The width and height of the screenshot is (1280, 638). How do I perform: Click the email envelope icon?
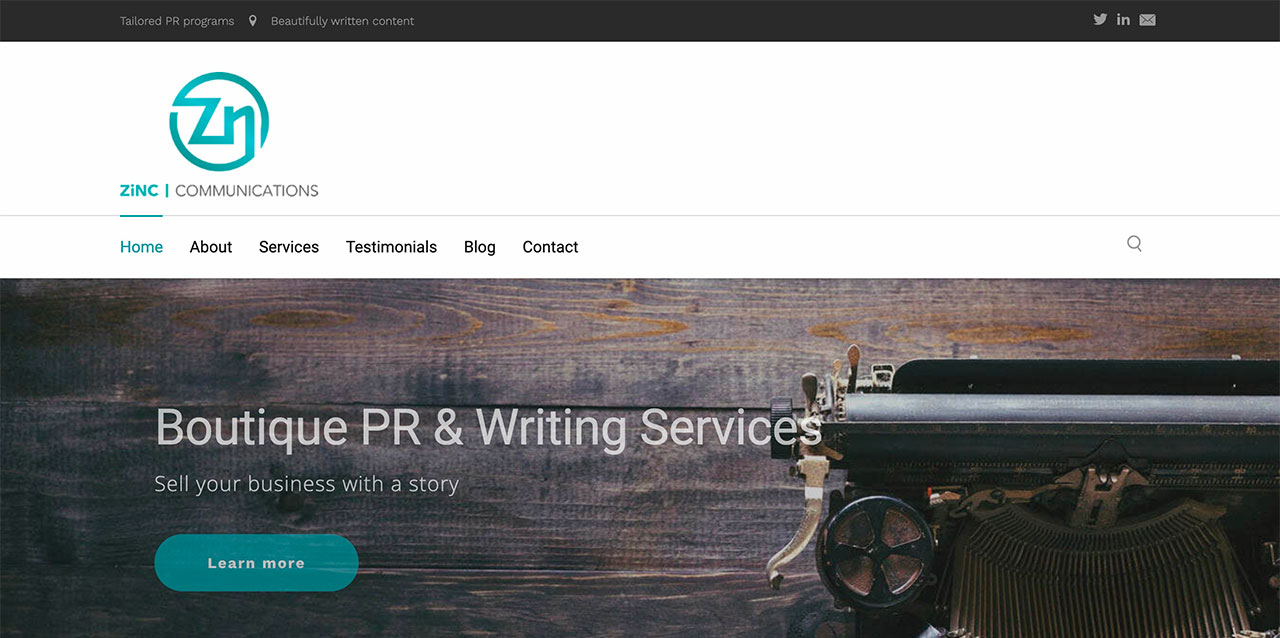1147,20
